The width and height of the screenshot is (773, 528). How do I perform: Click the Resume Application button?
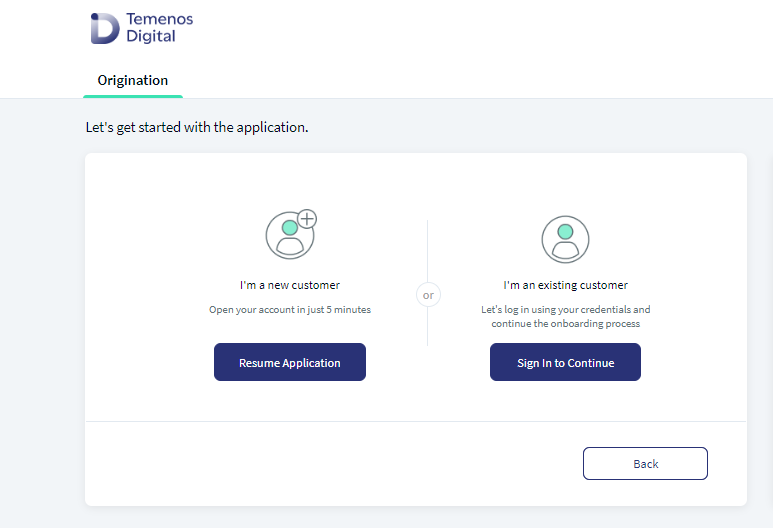(290, 362)
